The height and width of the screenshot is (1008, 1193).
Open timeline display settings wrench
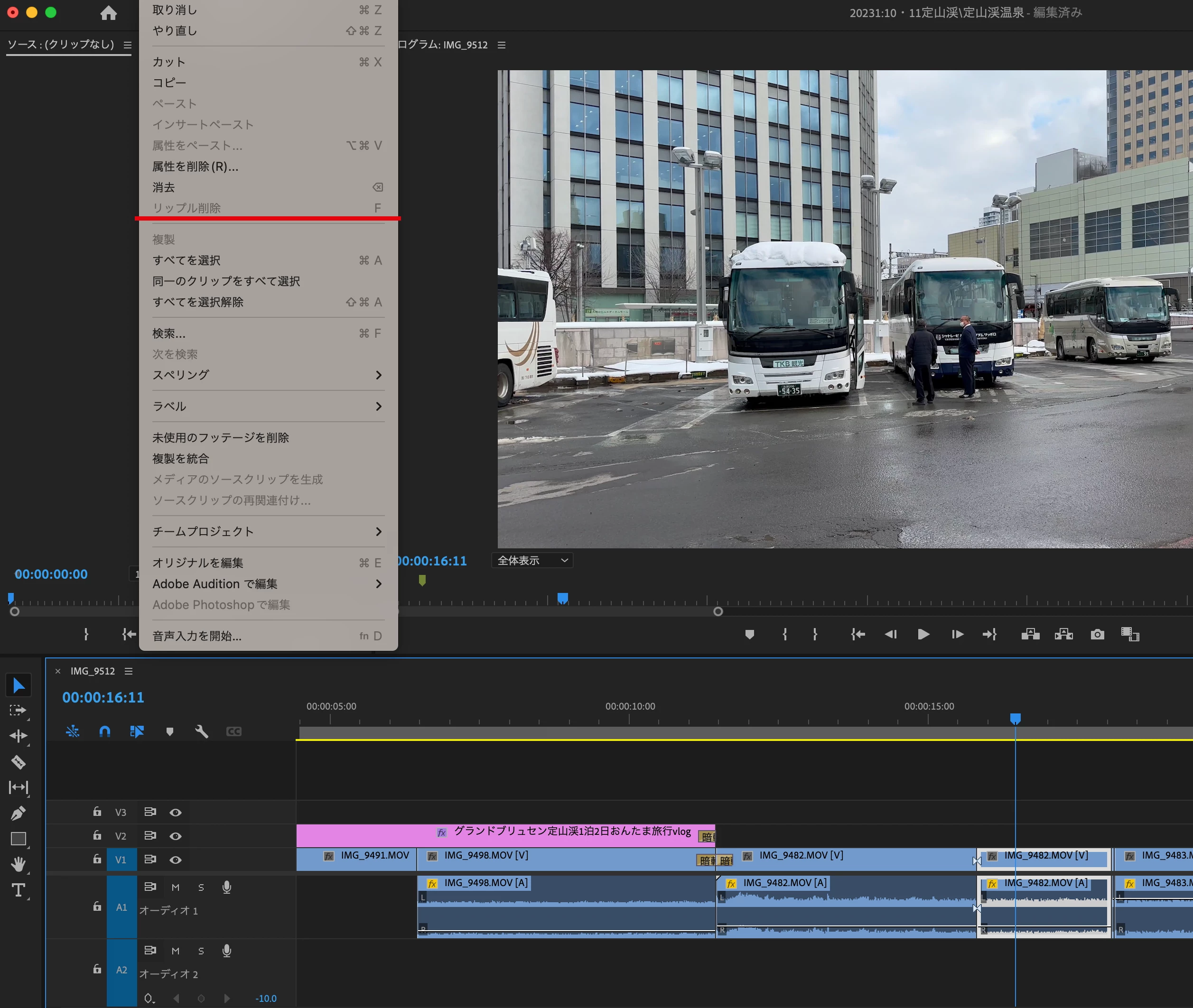pos(201,731)
